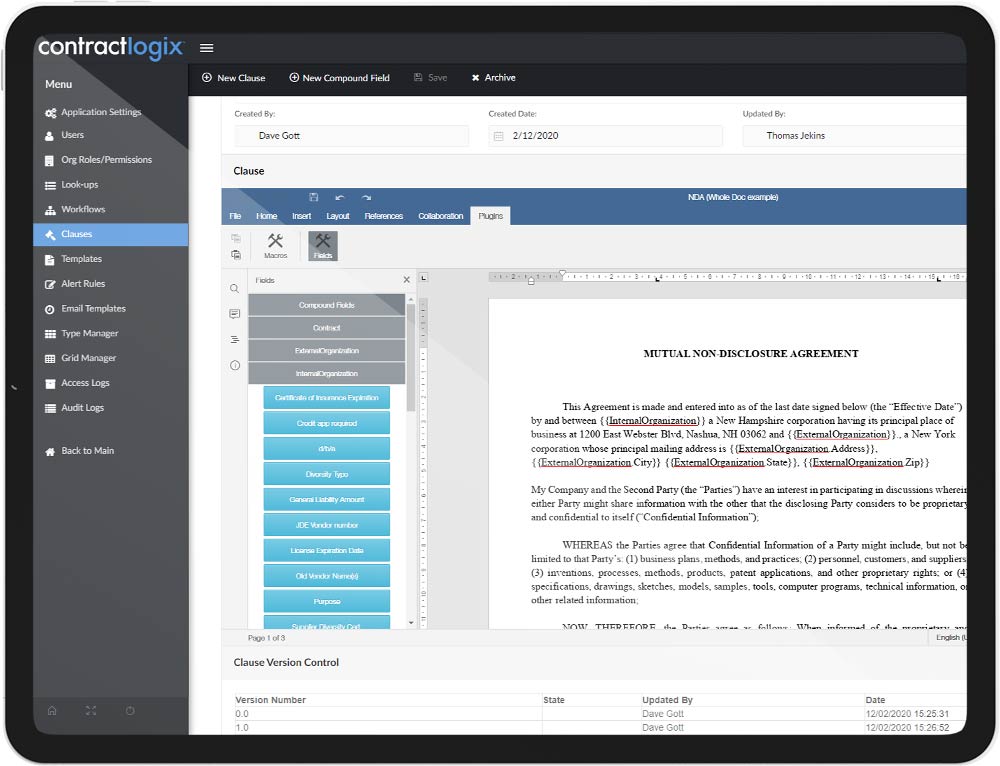The image size is (1000, 766).
Task: Open Access Logs sidebar item
Action: click(77, 383)
